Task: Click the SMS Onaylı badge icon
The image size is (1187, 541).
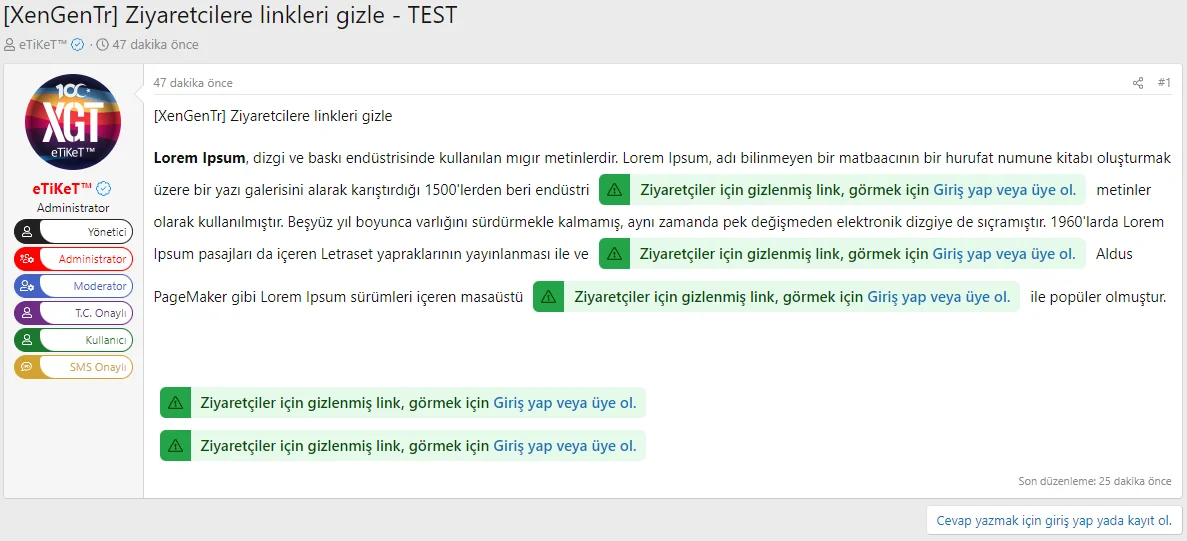Action: point(27,367)
